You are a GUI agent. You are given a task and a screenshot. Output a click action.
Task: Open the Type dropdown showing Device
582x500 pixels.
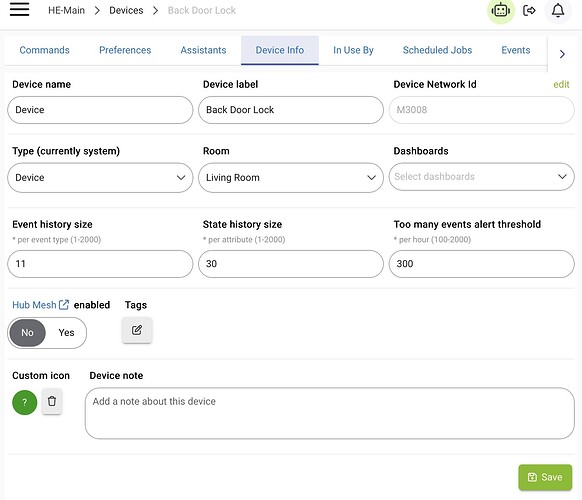click(100, 177)
